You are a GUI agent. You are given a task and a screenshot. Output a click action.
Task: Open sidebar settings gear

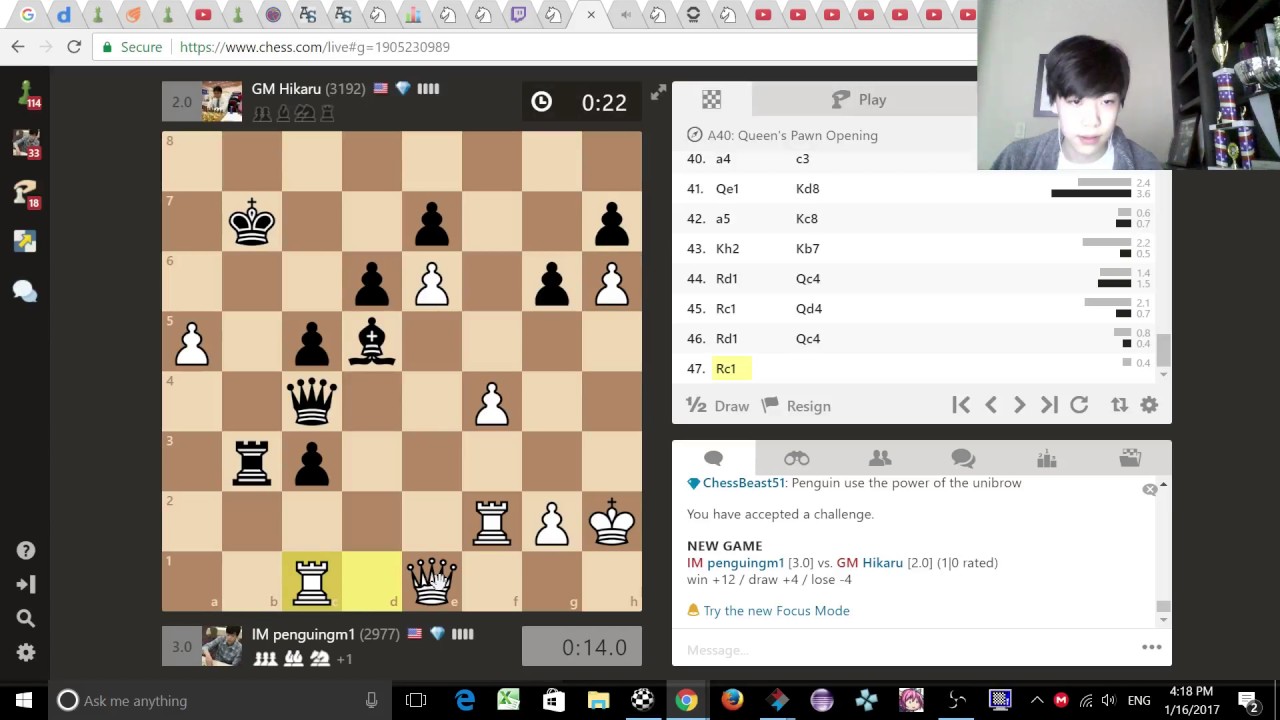pos(26,652)
